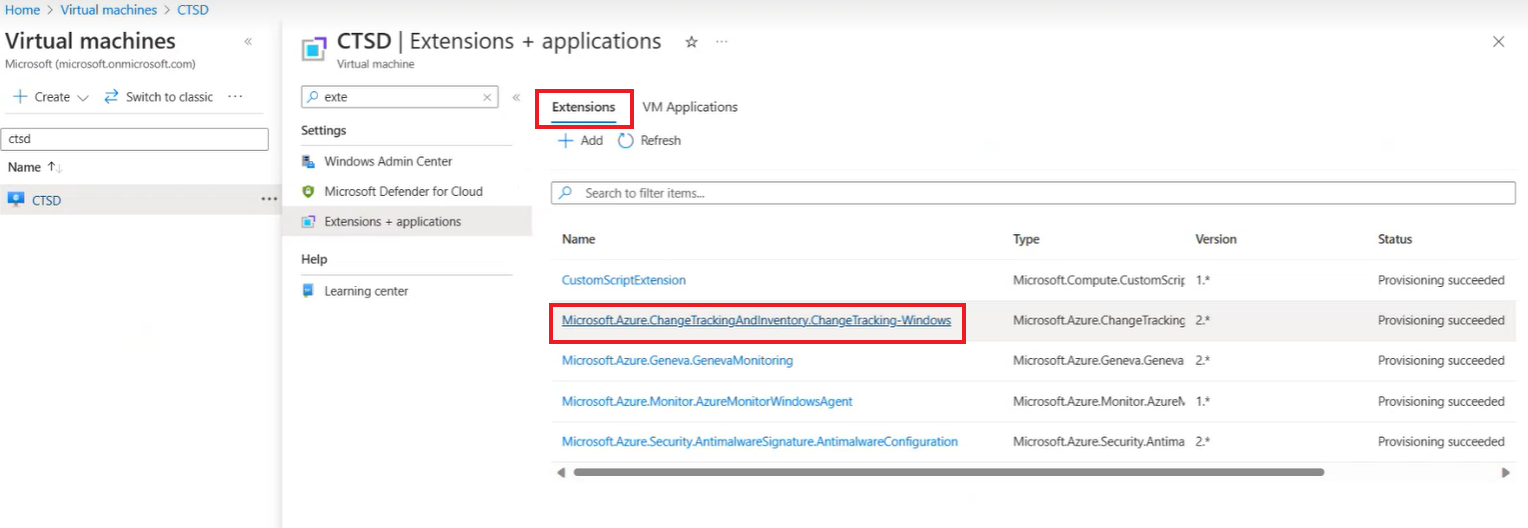Viewport: 1528px width, 528px height.
Task: Click Microsoft.Azure.Geneva.Geneva type cell
Action: tap(1099, 360)
